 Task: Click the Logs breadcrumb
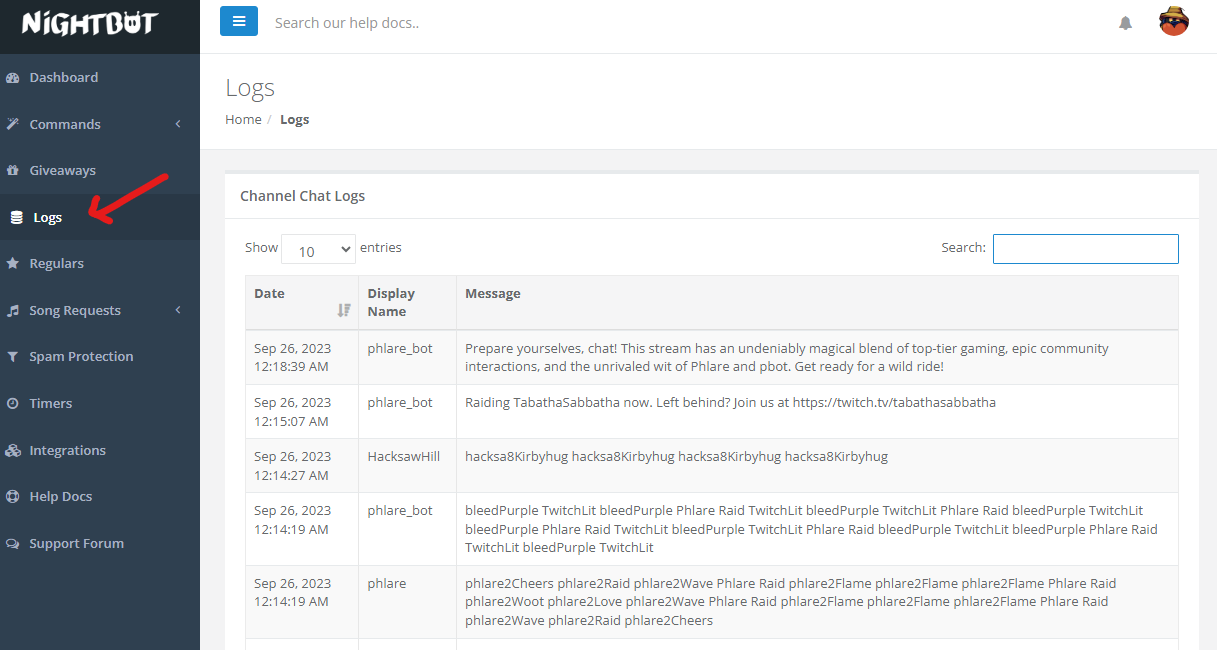294,119
